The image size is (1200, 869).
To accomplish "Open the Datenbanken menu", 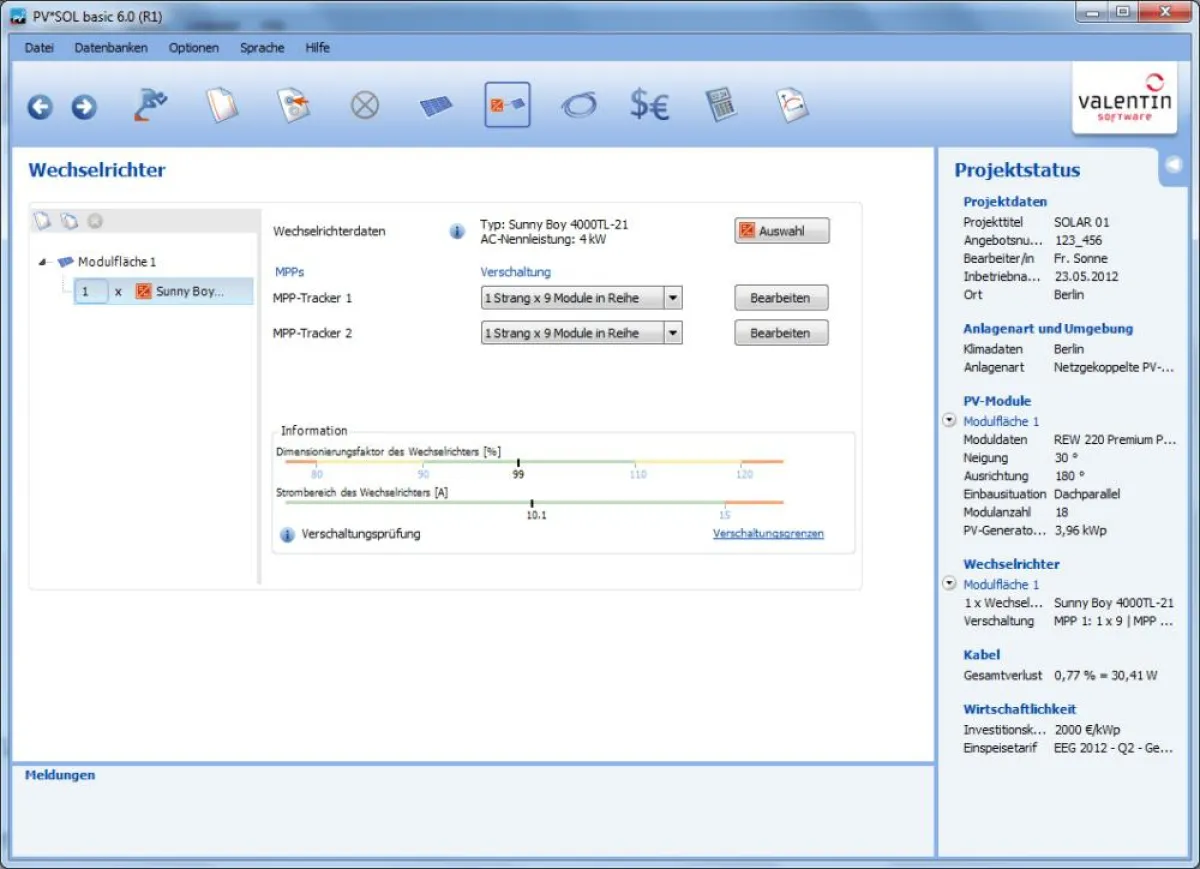I will pyautogui.click(x=110, y=47).
